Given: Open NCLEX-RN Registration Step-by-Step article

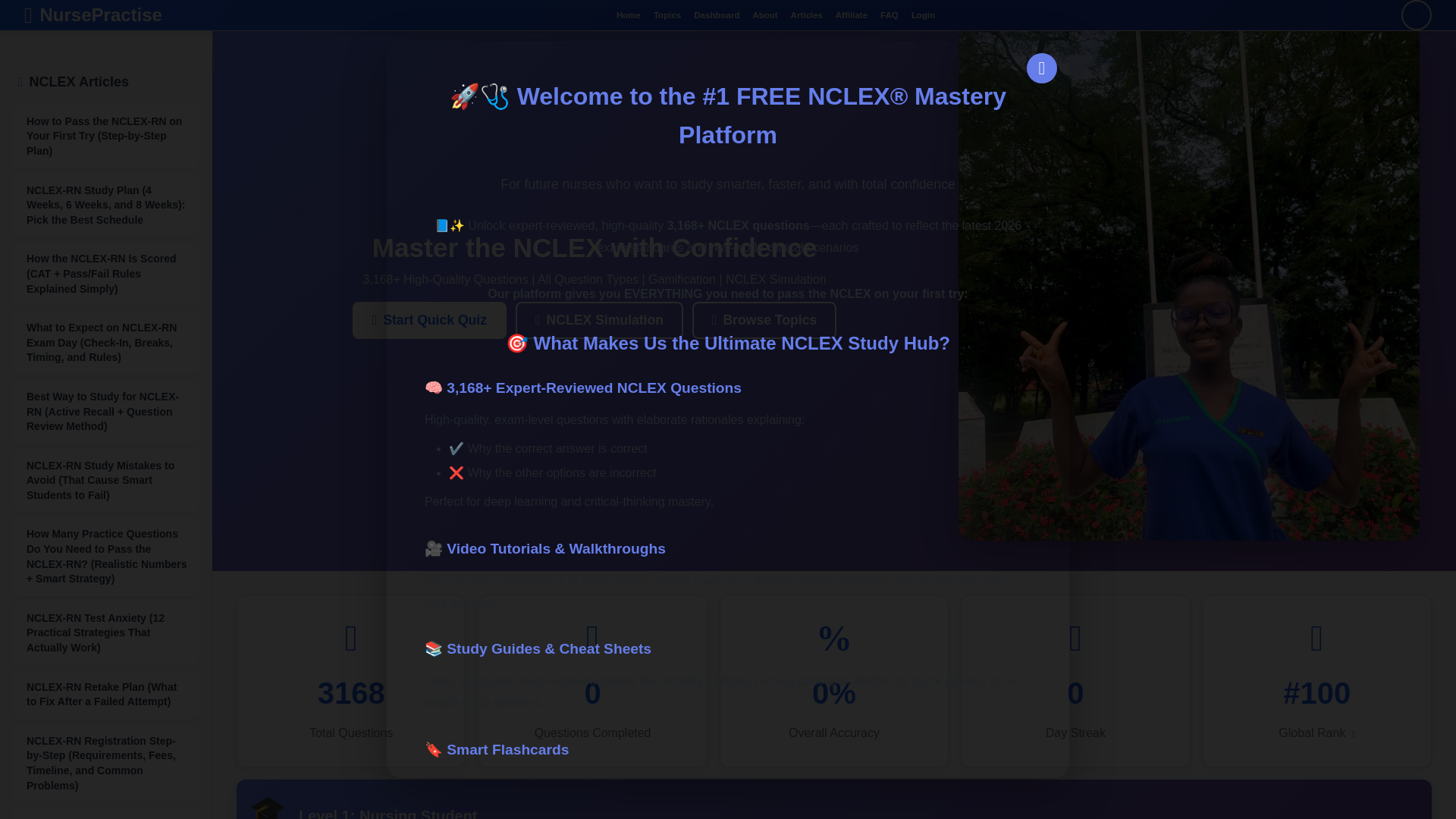Looking at the screenshot, I should (x=105, y=764).
